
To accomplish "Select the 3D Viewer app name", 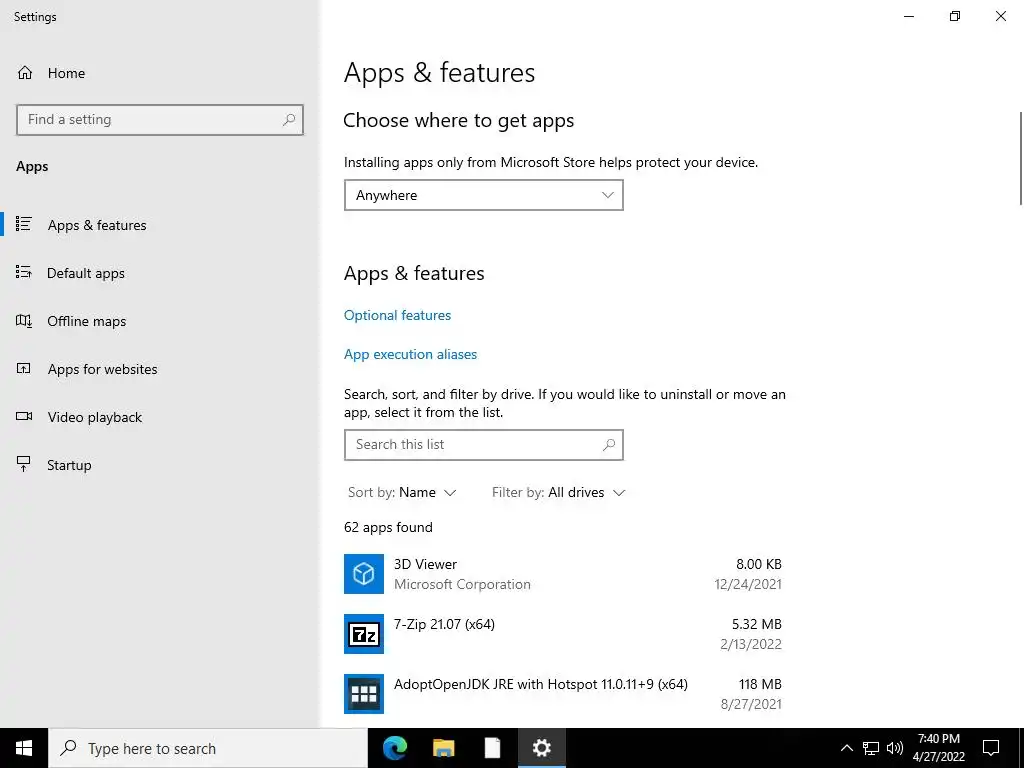I will (425, 564).
